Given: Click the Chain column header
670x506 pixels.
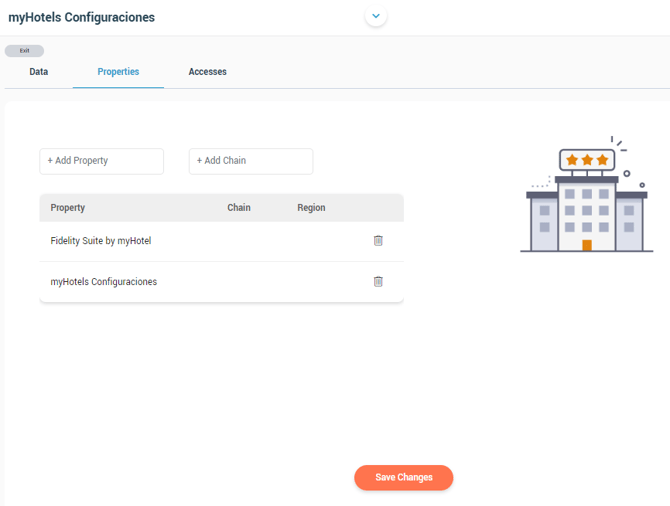Looking at the screenshot, I should (x=239, y=208).
